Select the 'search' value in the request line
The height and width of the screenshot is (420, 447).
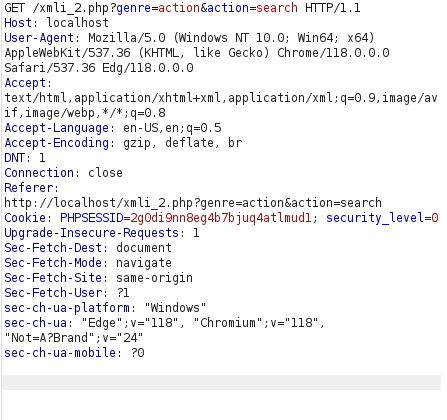tap(277, 8)
